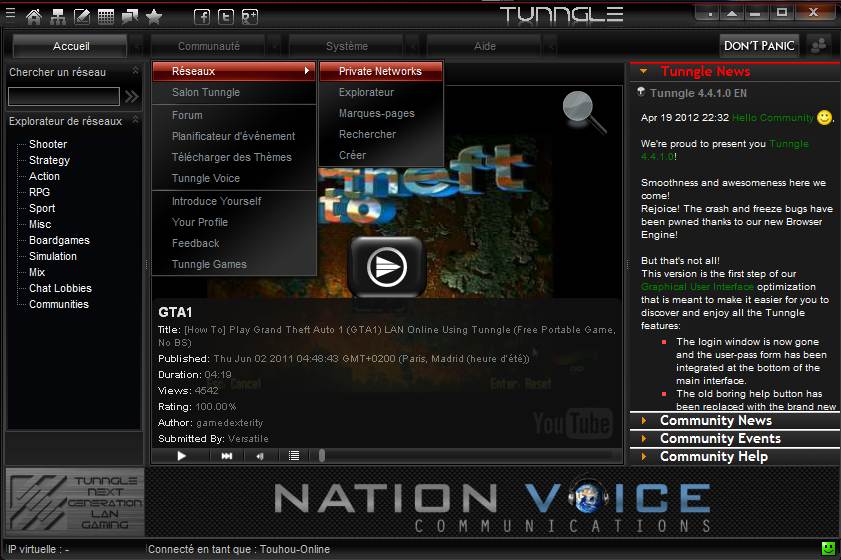The image size is (841, 560).
Task: Select Private Networks in submenu
Action: coord(381,71)
